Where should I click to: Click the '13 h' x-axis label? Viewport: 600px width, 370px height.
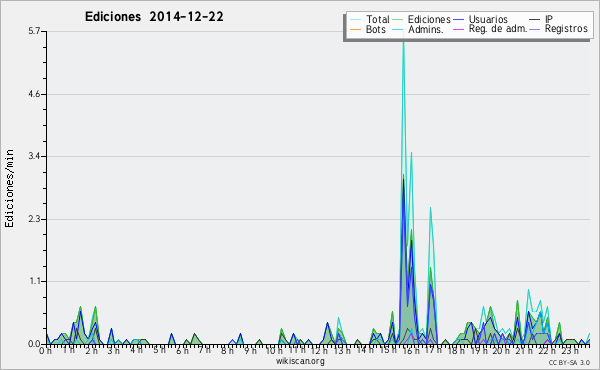[342, 351]
